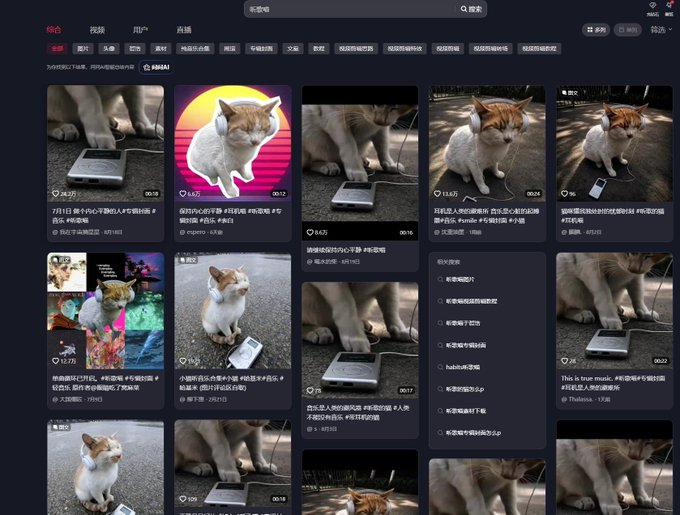This screenshot has width=680, height=515.
Task: Open related search 听歌猫素材下载
Action: (466, 411)
